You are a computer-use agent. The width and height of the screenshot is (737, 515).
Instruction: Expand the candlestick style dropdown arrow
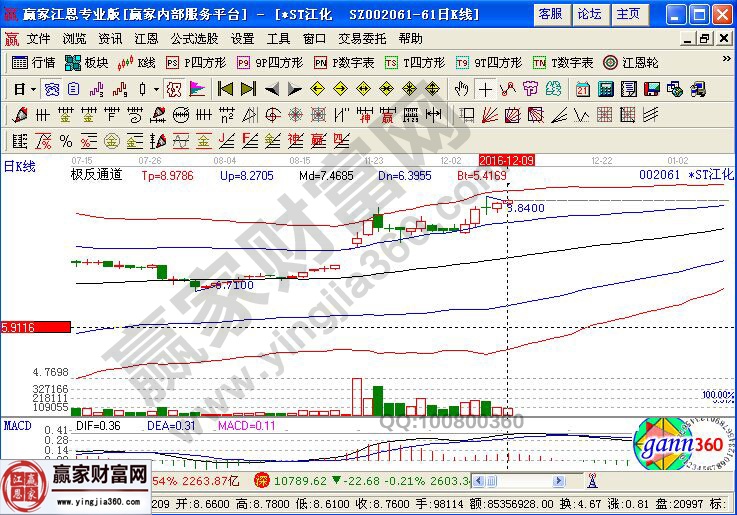(156, 88)
